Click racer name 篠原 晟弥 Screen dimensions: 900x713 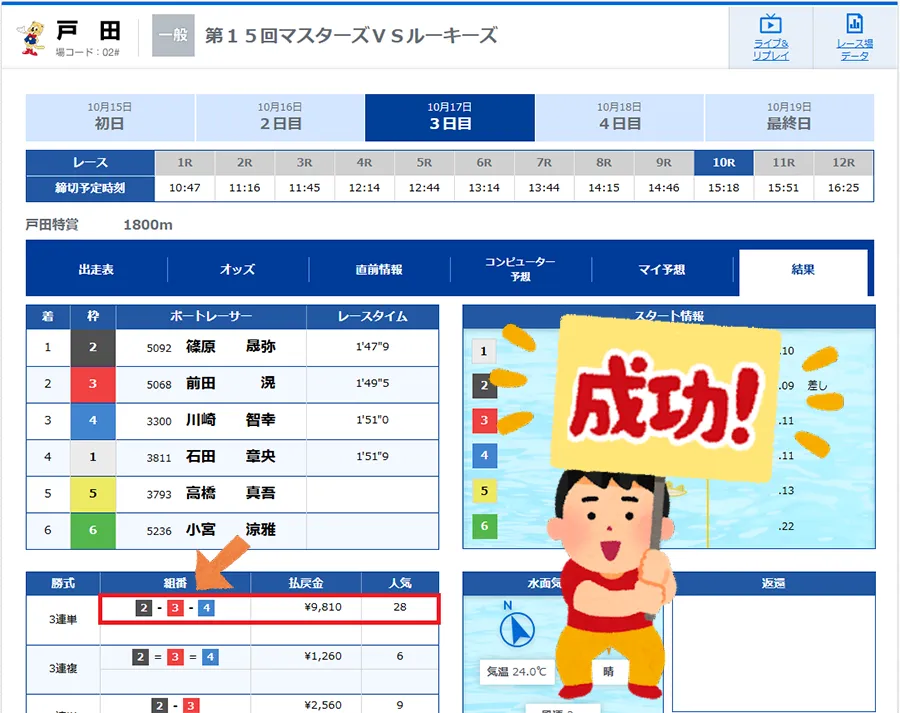tap(231, 347)
